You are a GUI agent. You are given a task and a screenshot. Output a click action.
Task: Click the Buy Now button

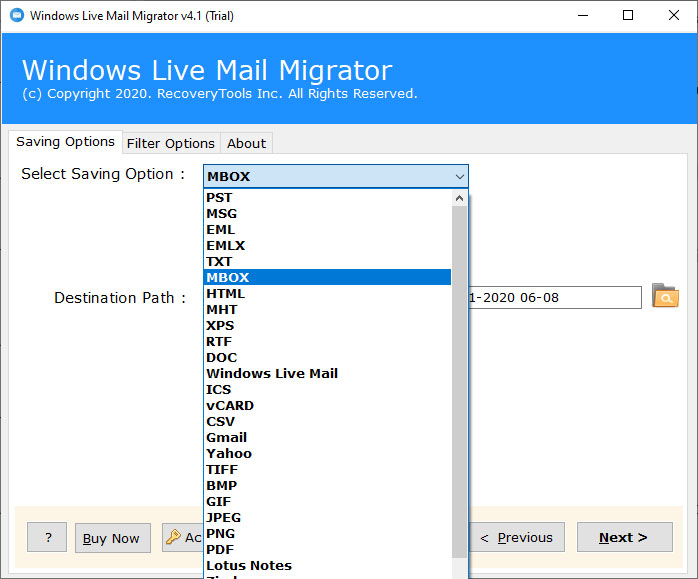tap(113, 538)
